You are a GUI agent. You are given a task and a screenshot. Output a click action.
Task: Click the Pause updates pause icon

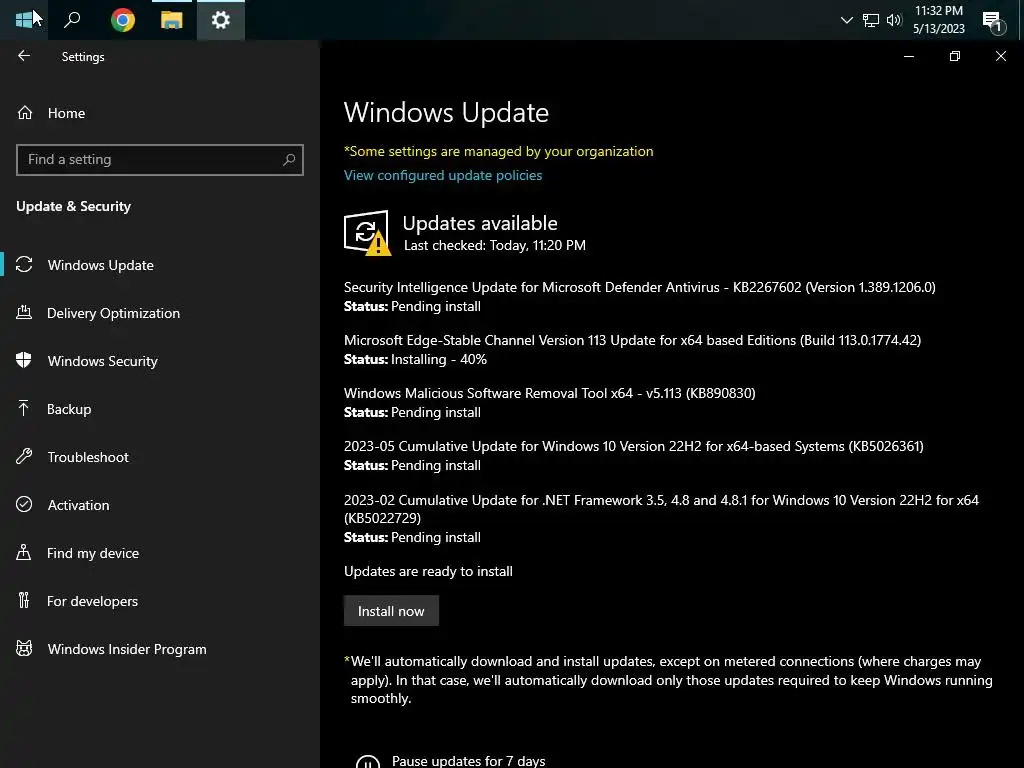pos(368,761)
